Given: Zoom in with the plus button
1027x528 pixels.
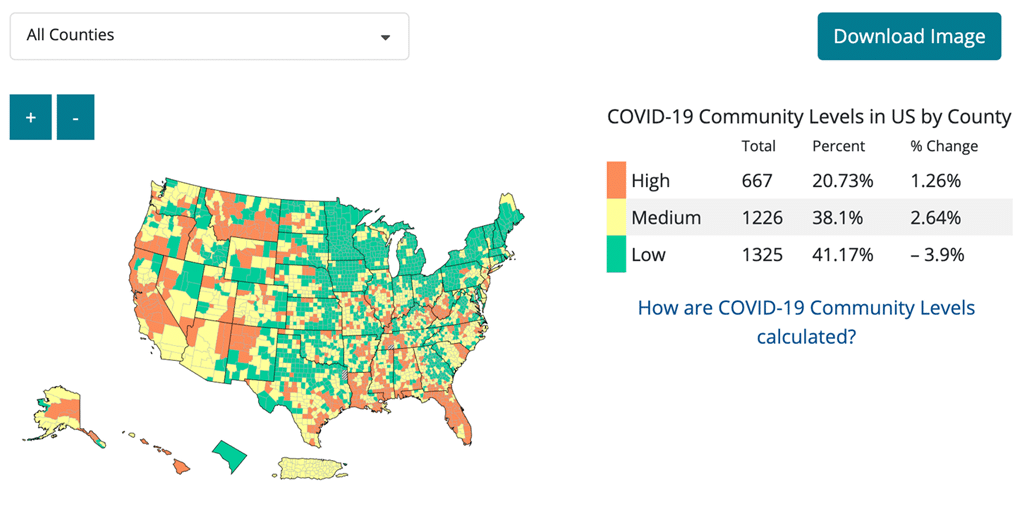Looking at the screenshot, I should (x=30, y=117).
